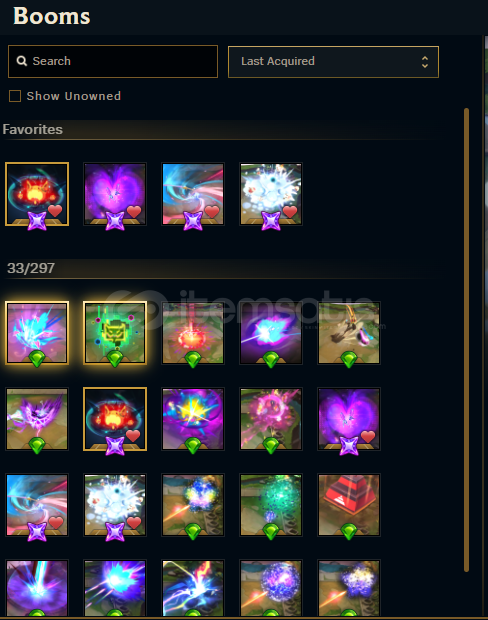Choose the yellow star burst purple boom

point(193,419)
